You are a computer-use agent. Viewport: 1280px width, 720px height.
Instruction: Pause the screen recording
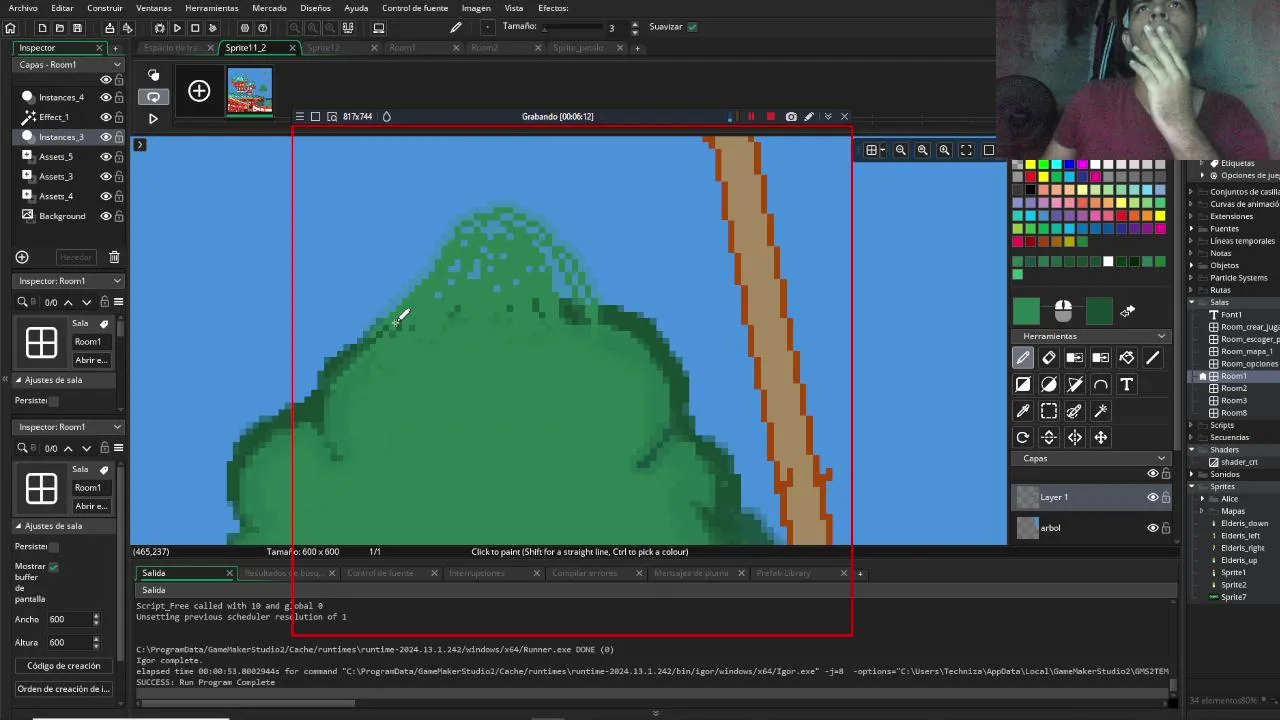[751, 117]
